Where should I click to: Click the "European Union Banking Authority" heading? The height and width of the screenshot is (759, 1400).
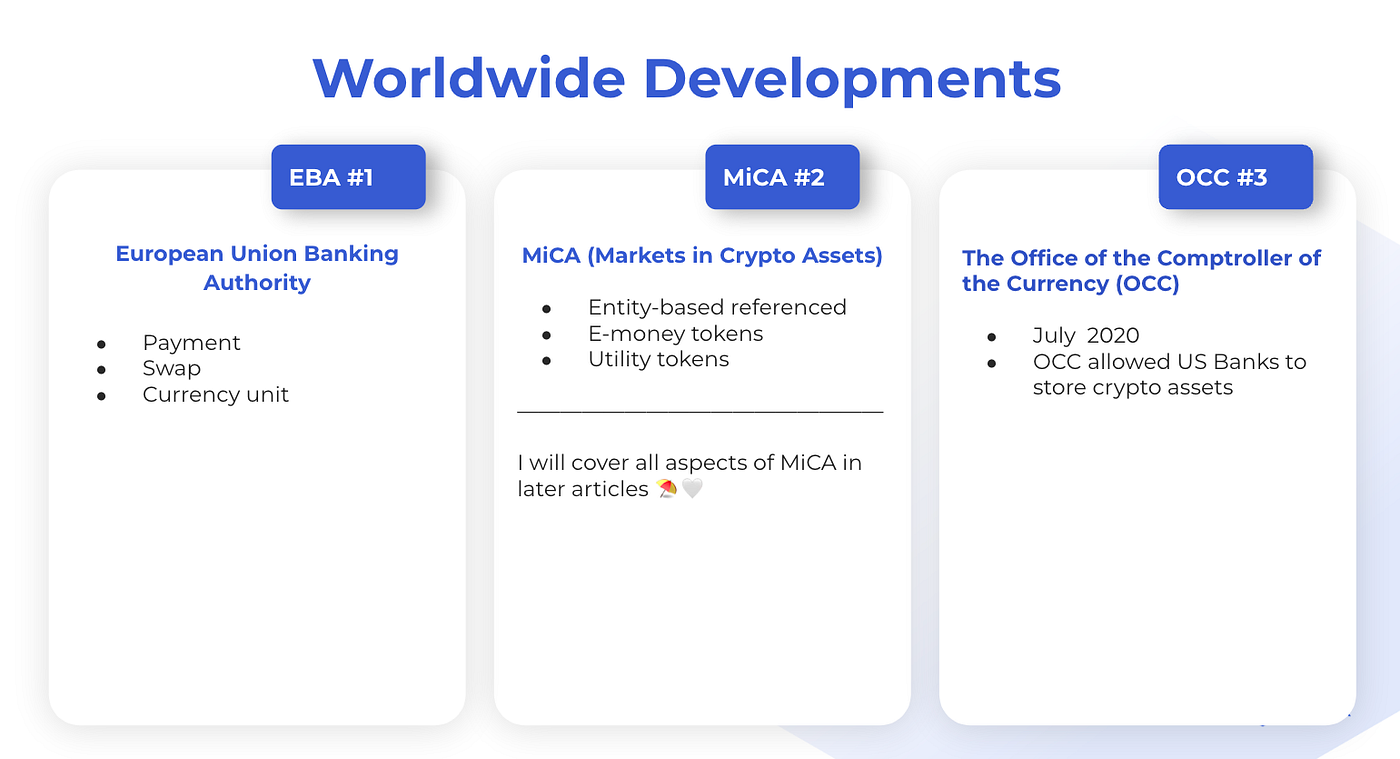coord(257,268)
